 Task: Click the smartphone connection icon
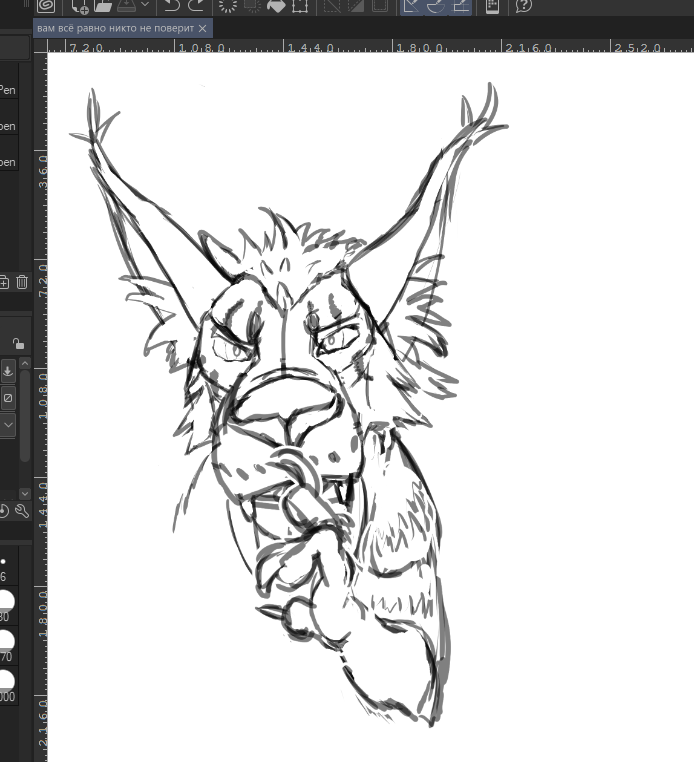point(492,5)
